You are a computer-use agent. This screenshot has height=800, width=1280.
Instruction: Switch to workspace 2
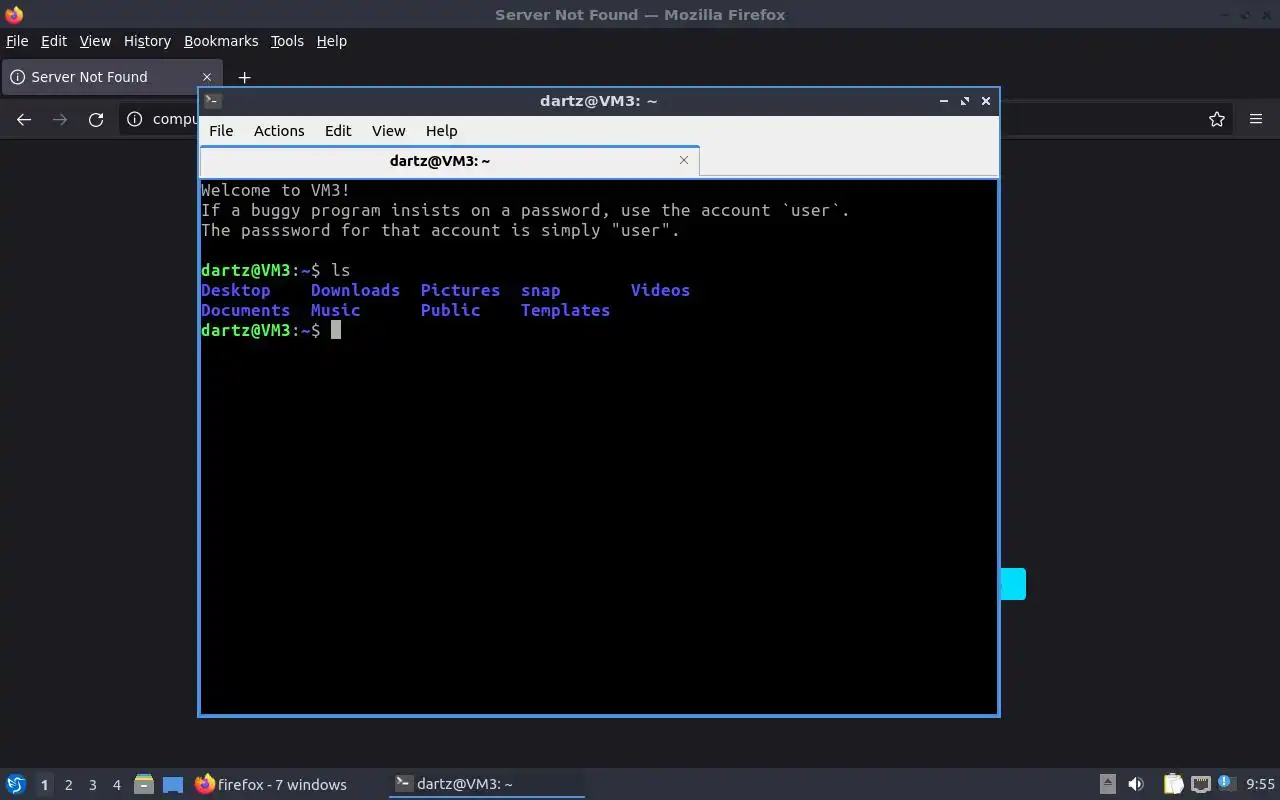(x=69, y=785)
